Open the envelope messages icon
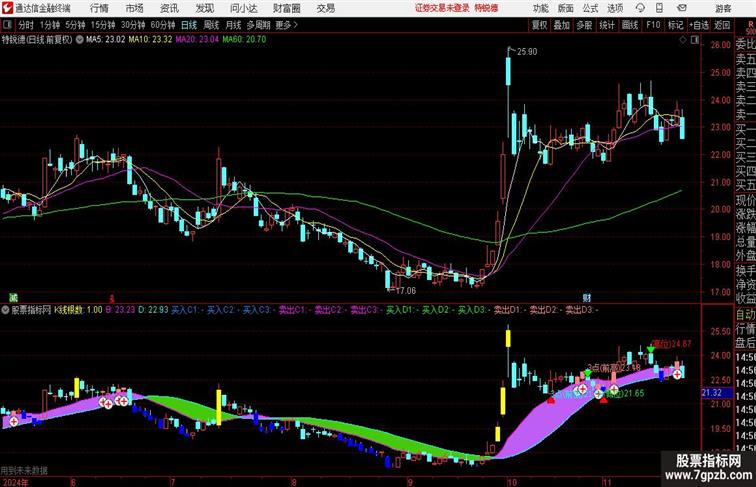 (x=682, y=8)
